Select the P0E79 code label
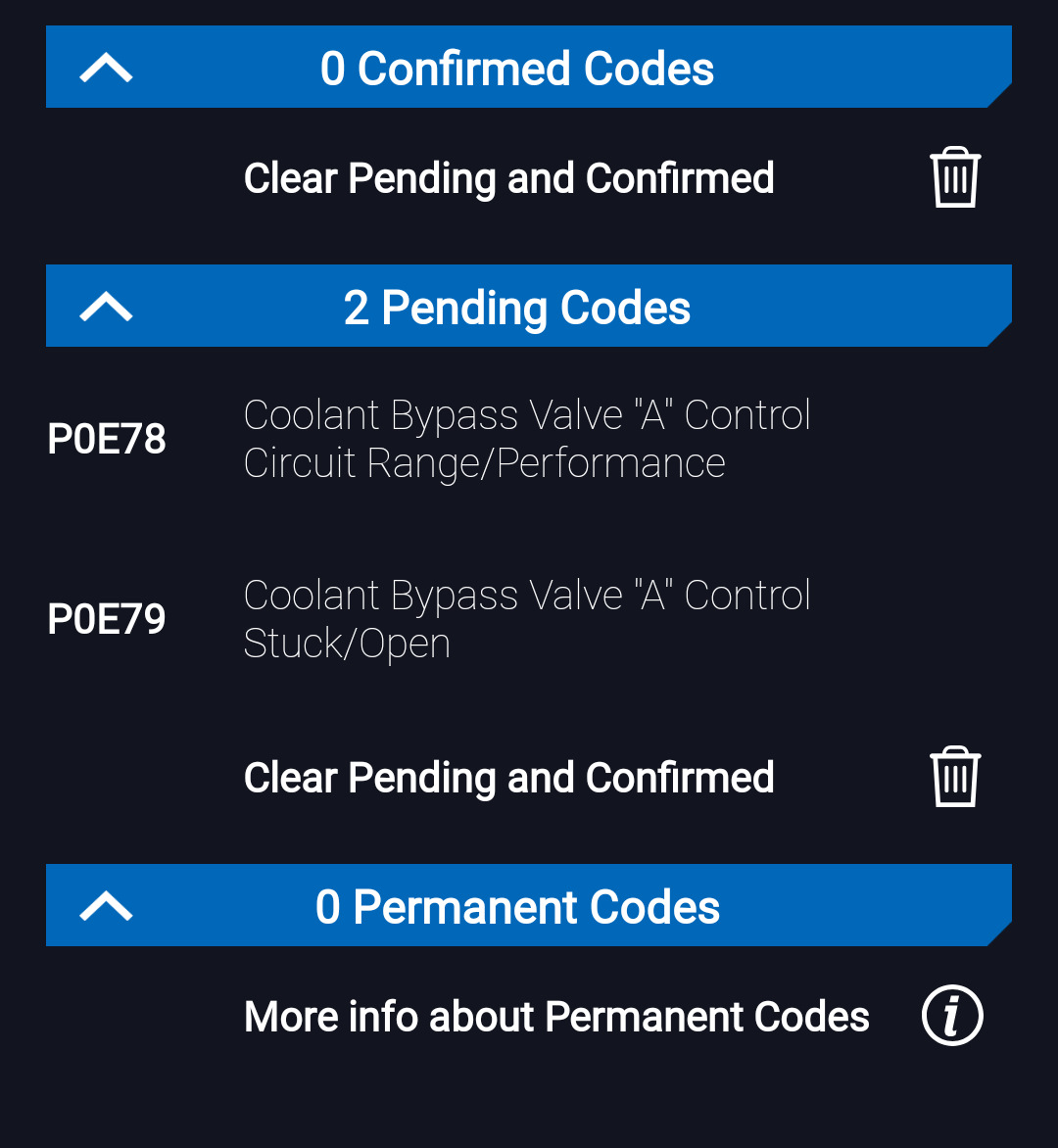Screen dimensions: 1058x1148 pos(107,619)
